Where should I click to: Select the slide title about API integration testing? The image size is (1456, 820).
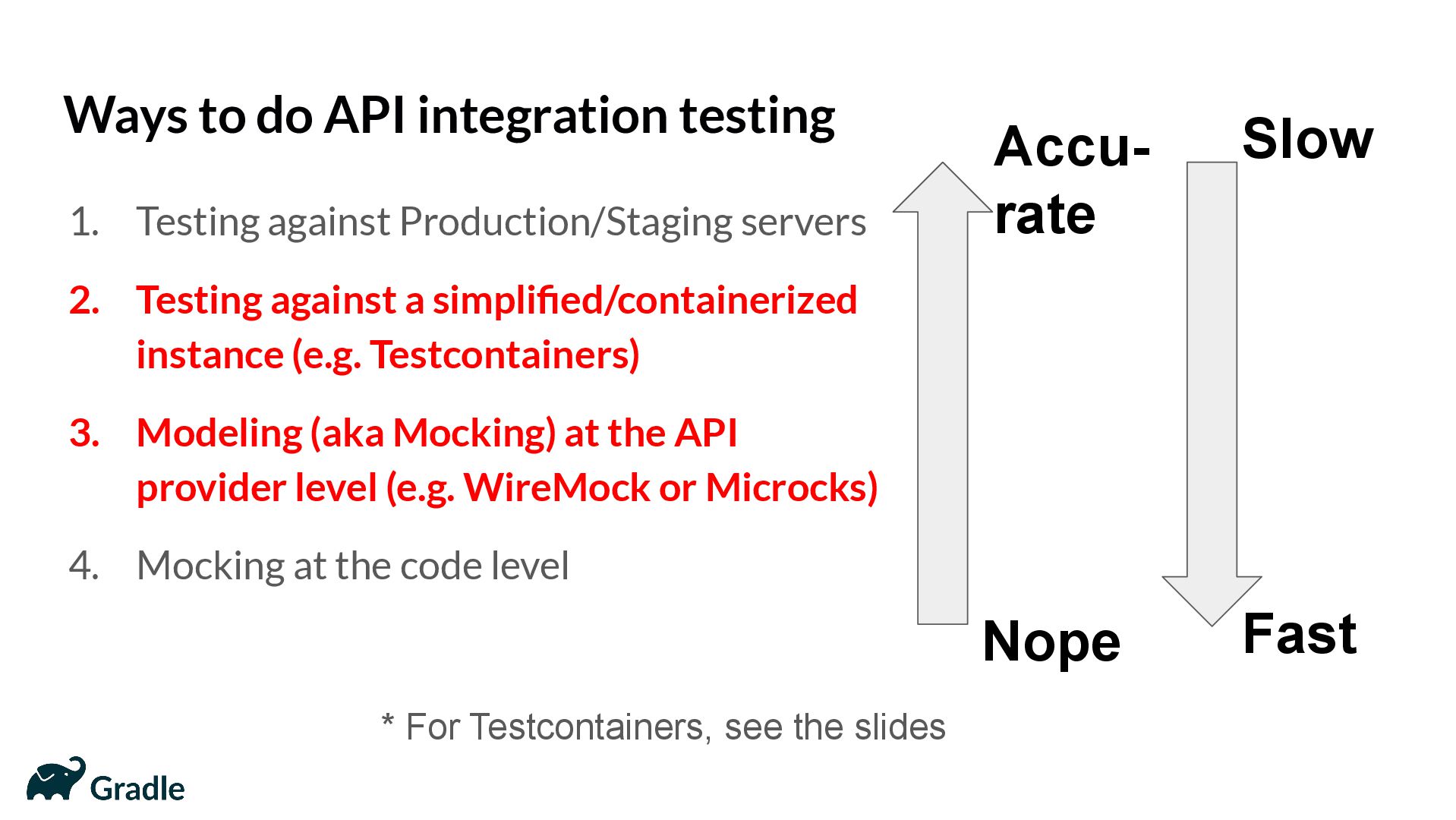pos(449,117)
